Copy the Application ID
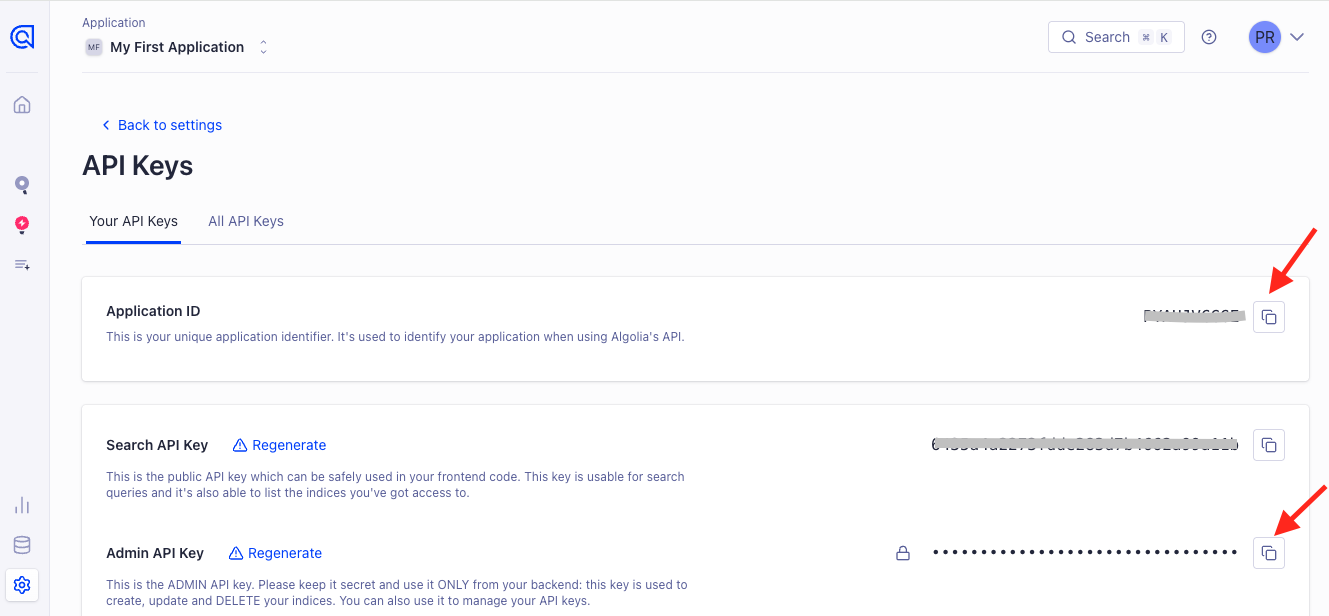The height and width of the screenshot is (616, 1329). tap(1269, 317)
